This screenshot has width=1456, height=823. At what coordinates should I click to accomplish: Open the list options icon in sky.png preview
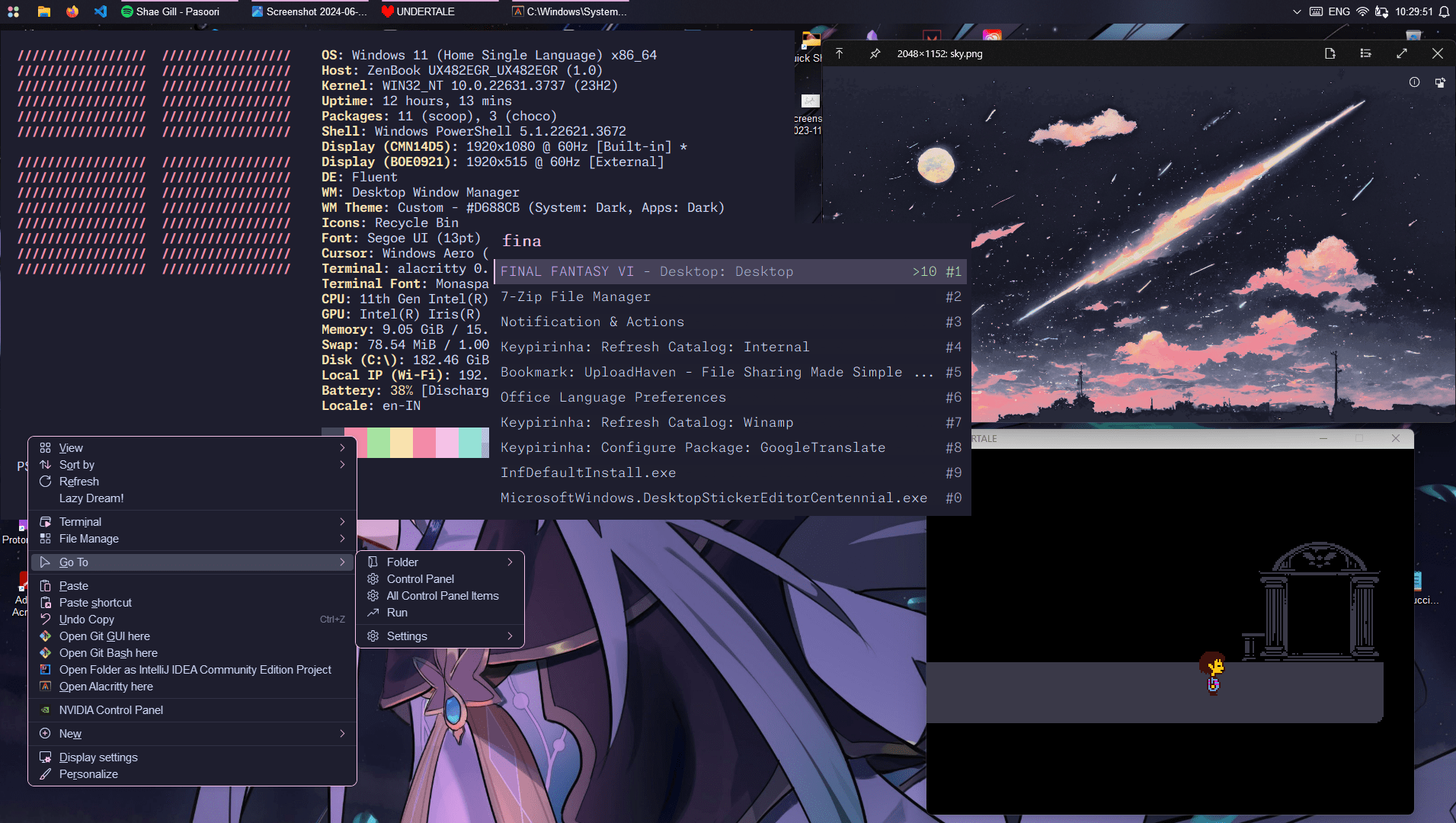[x=1365, y=53]
